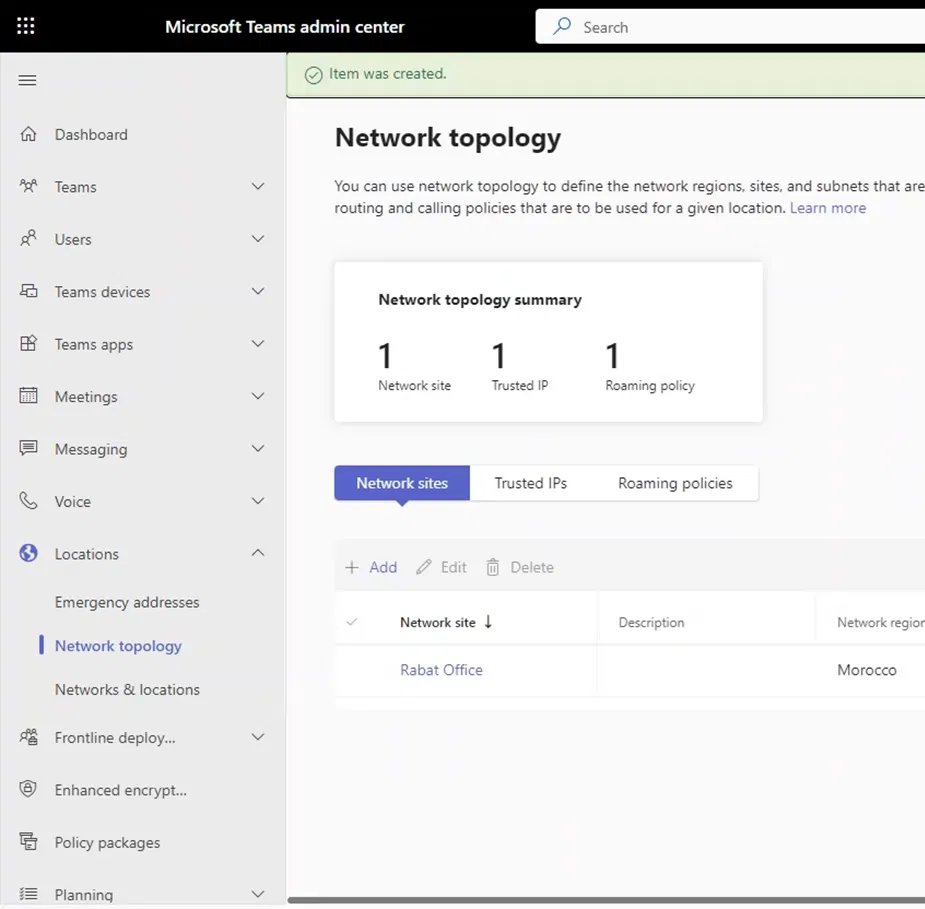Click Add to create a network site
This screenshot has height=909, width=925.
[x=371, y=567]
